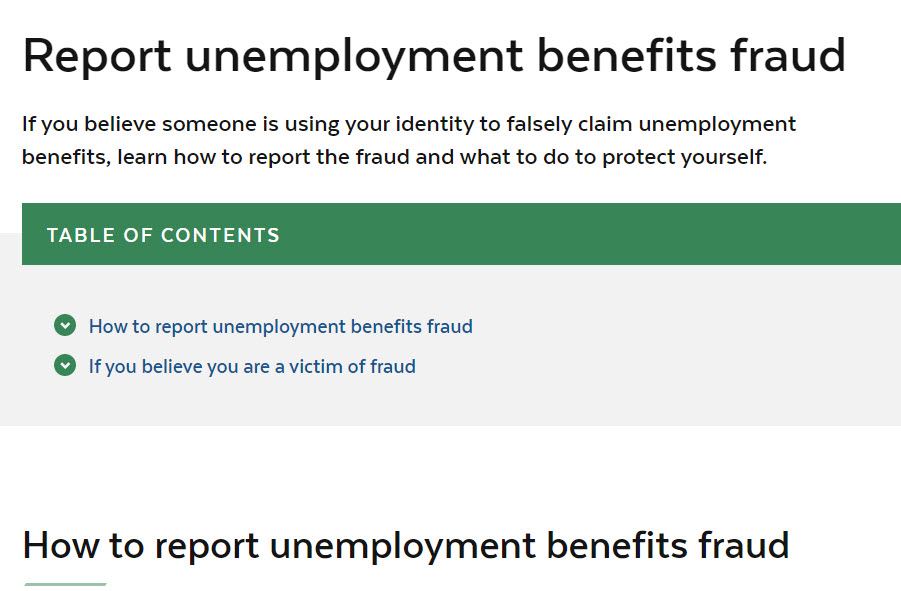Follow the 'If you believe you are a victim of fraud' link
Viewport: 901px width, 591px height.
[251, 366]
